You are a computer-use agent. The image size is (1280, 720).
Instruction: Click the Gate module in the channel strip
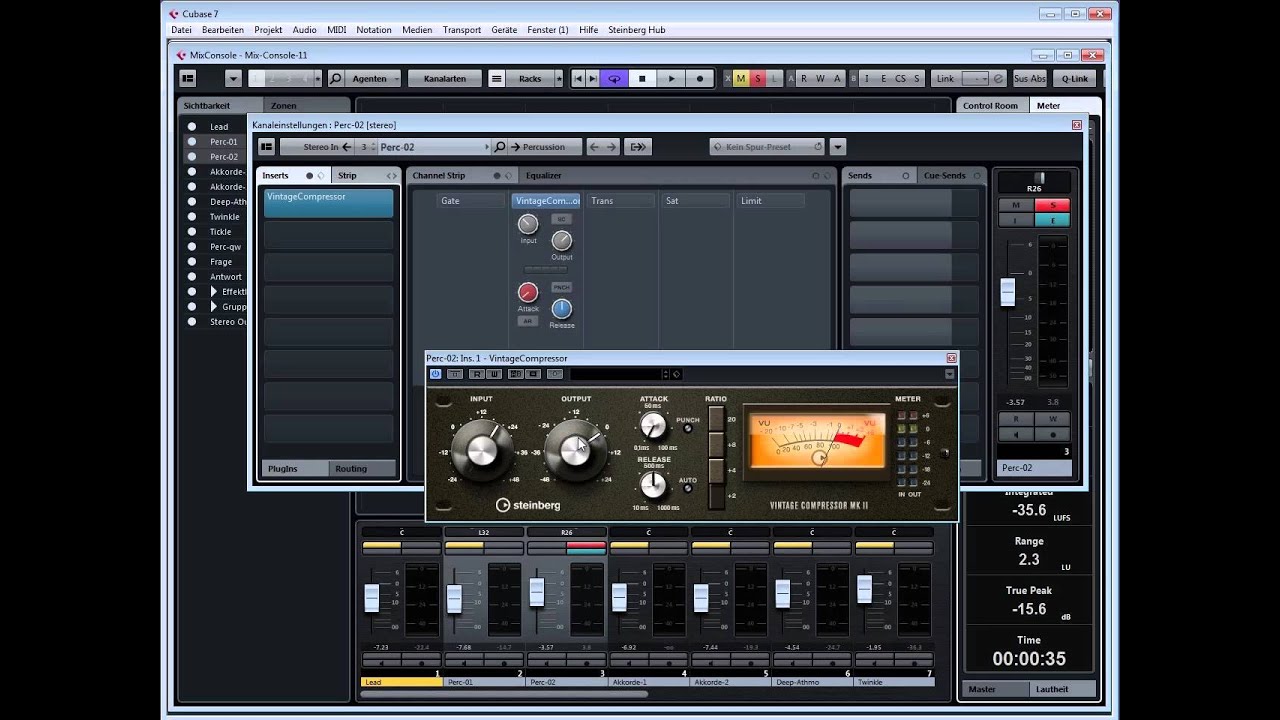[x=471, y=201]
